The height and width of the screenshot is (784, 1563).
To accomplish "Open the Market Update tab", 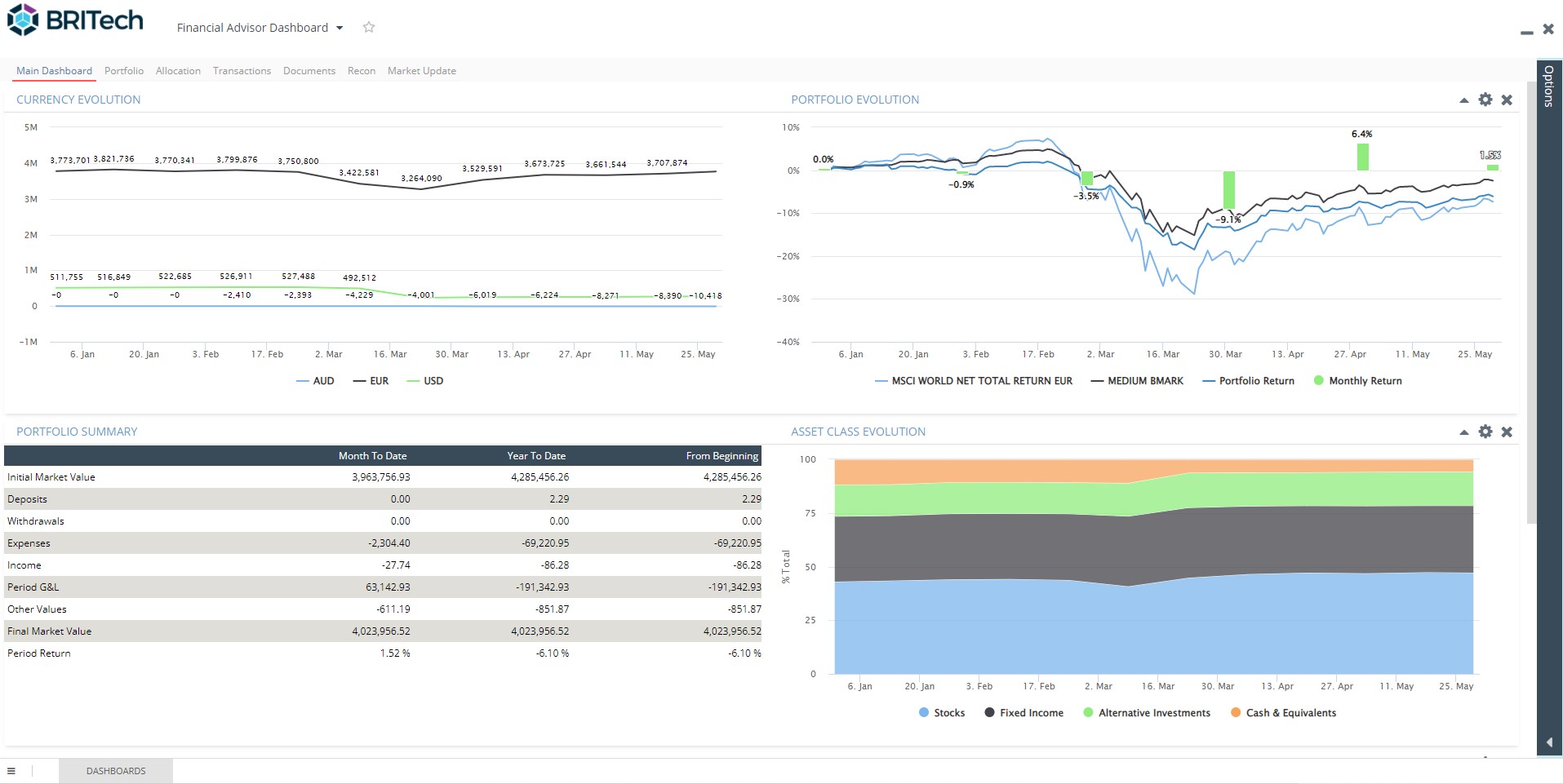I will (422, 71).
